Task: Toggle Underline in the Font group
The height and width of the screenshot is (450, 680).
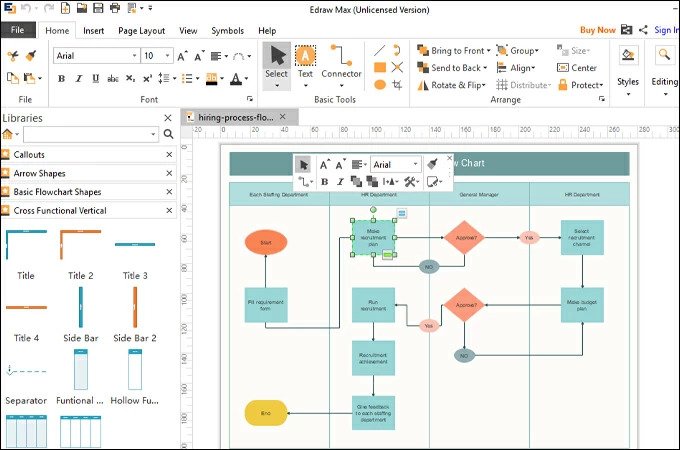Action: pos(95,79)
